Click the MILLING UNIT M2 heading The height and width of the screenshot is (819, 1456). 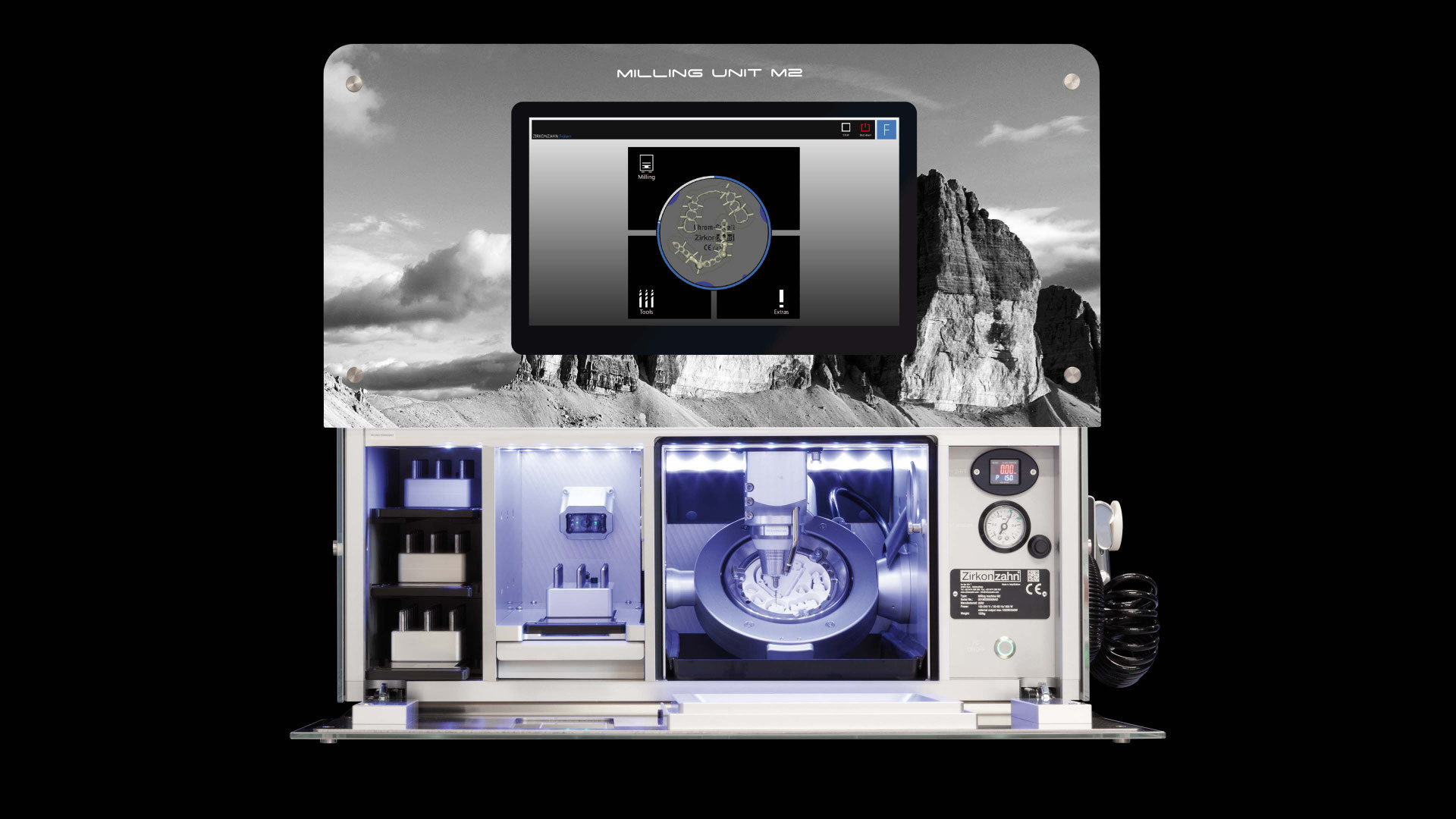[x=710, y=74]
